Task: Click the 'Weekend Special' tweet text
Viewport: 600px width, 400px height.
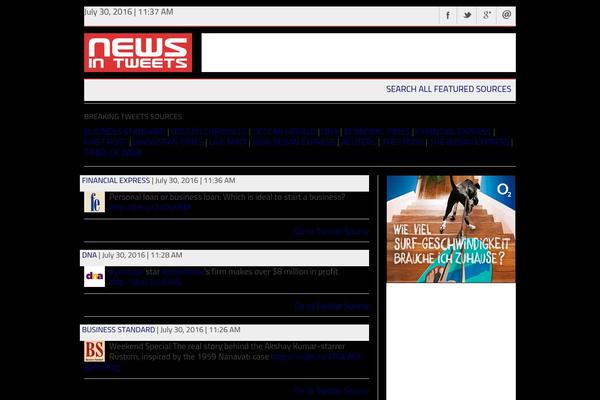Action: click(x=227, y=351)
